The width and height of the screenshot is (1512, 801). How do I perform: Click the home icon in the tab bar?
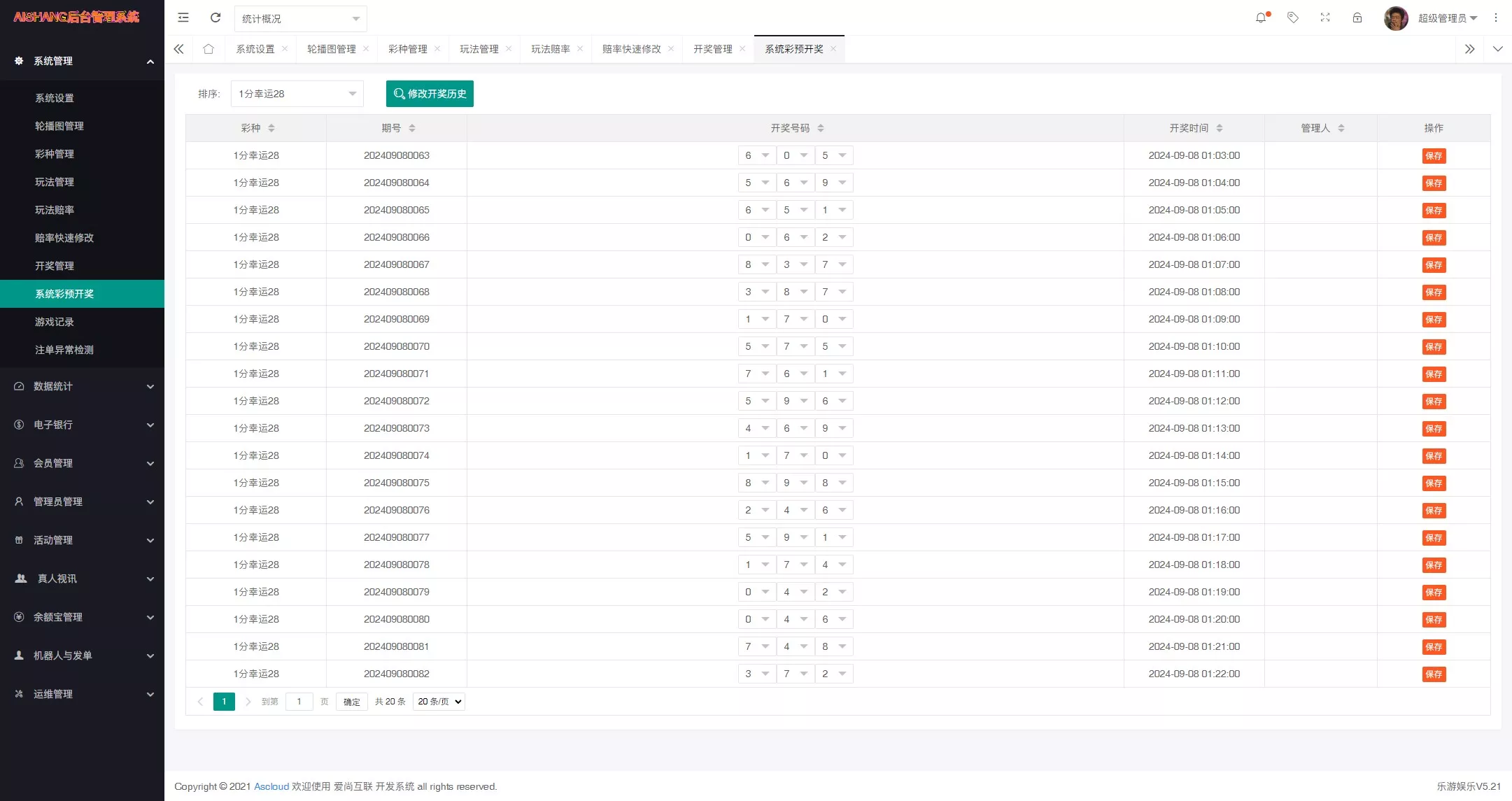pos(209,49)
